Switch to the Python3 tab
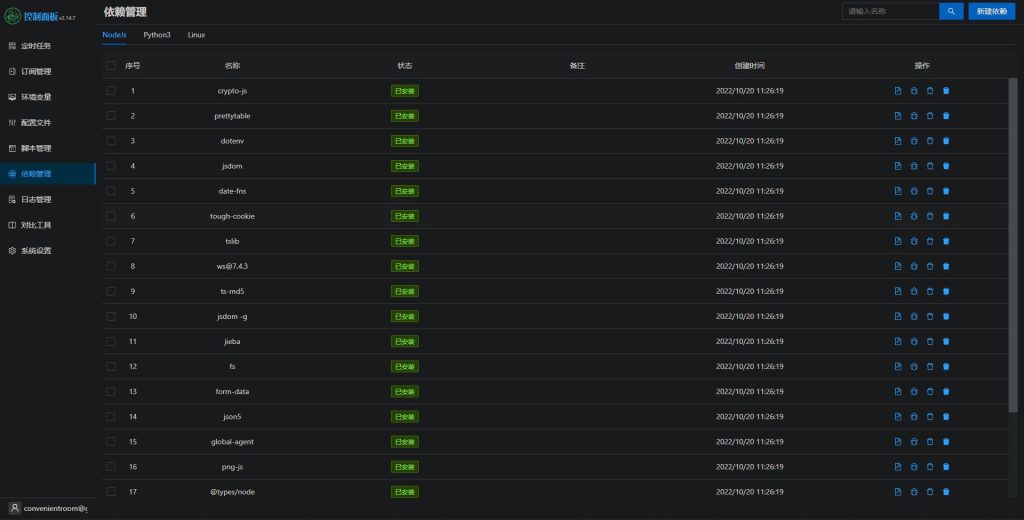 [157, 35]
